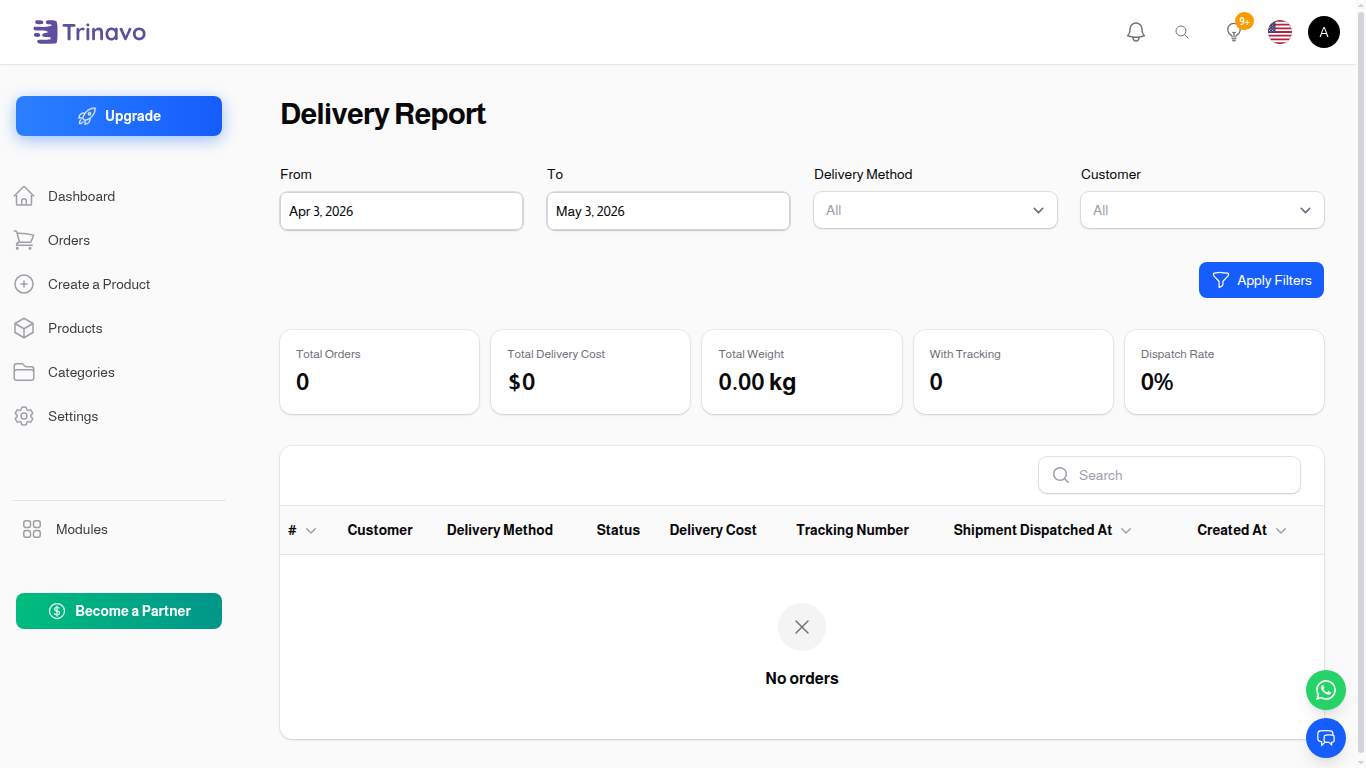
Task: Click the With Tracking card
Action: pos(1013,372)
